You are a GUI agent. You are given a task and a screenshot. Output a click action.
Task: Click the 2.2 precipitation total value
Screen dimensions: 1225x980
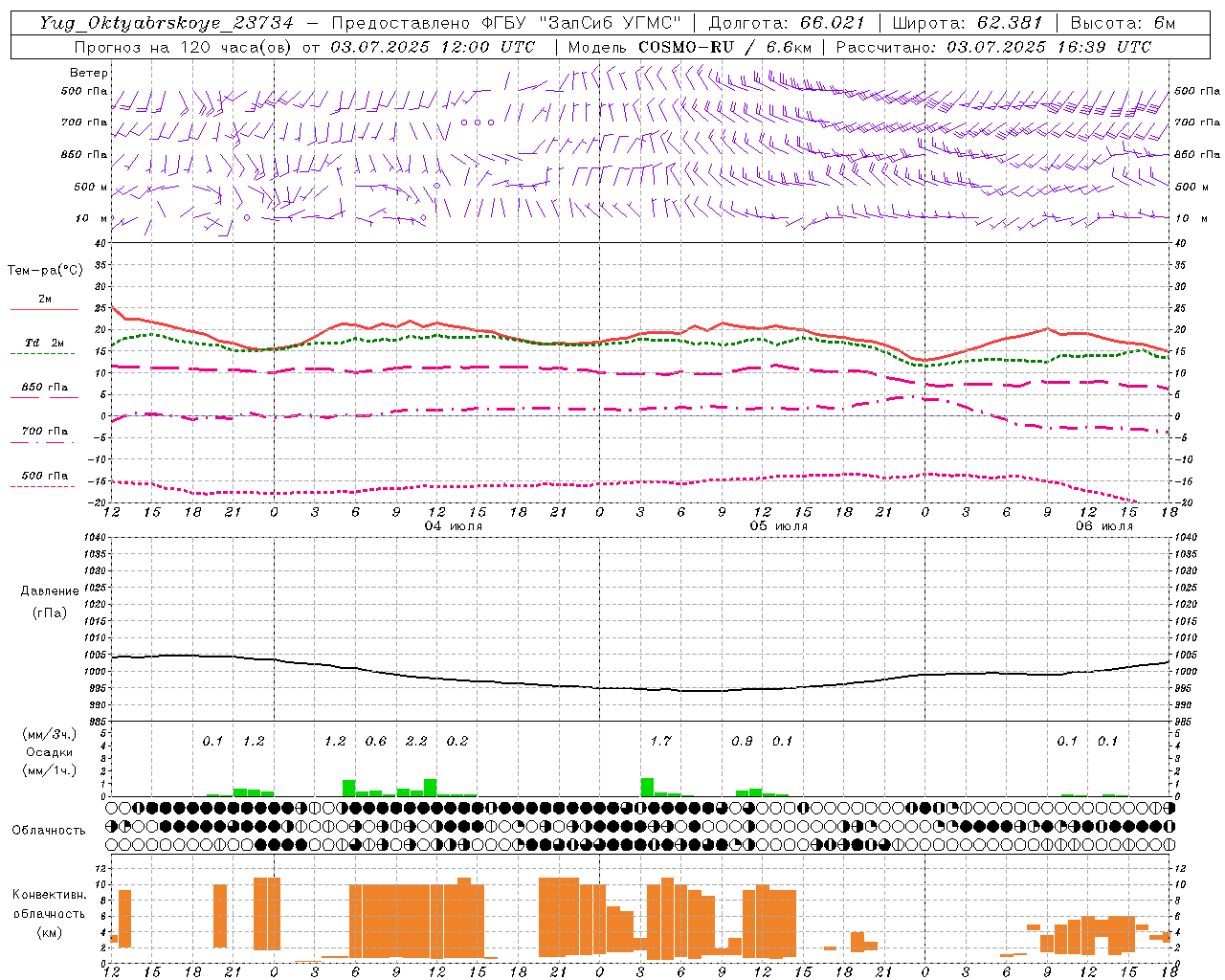416,742
